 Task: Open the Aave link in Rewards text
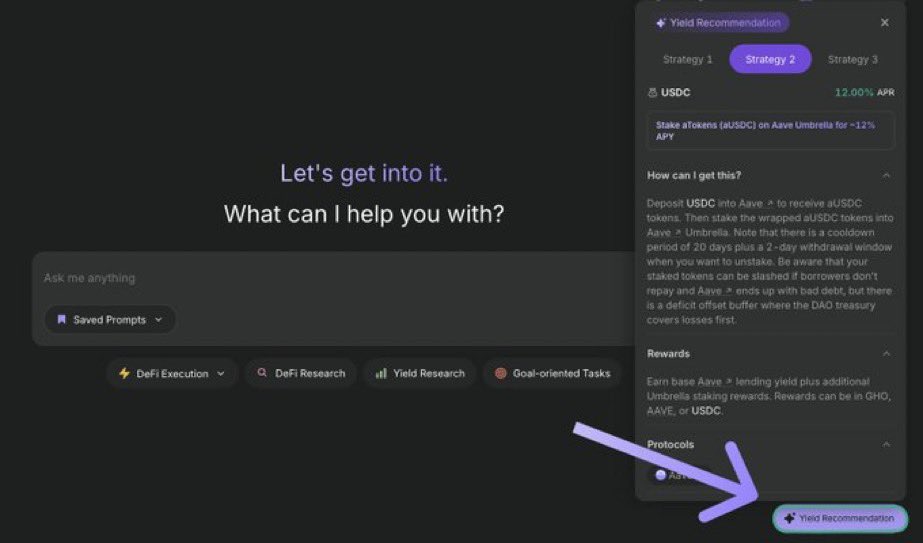[x=715, y=382]
